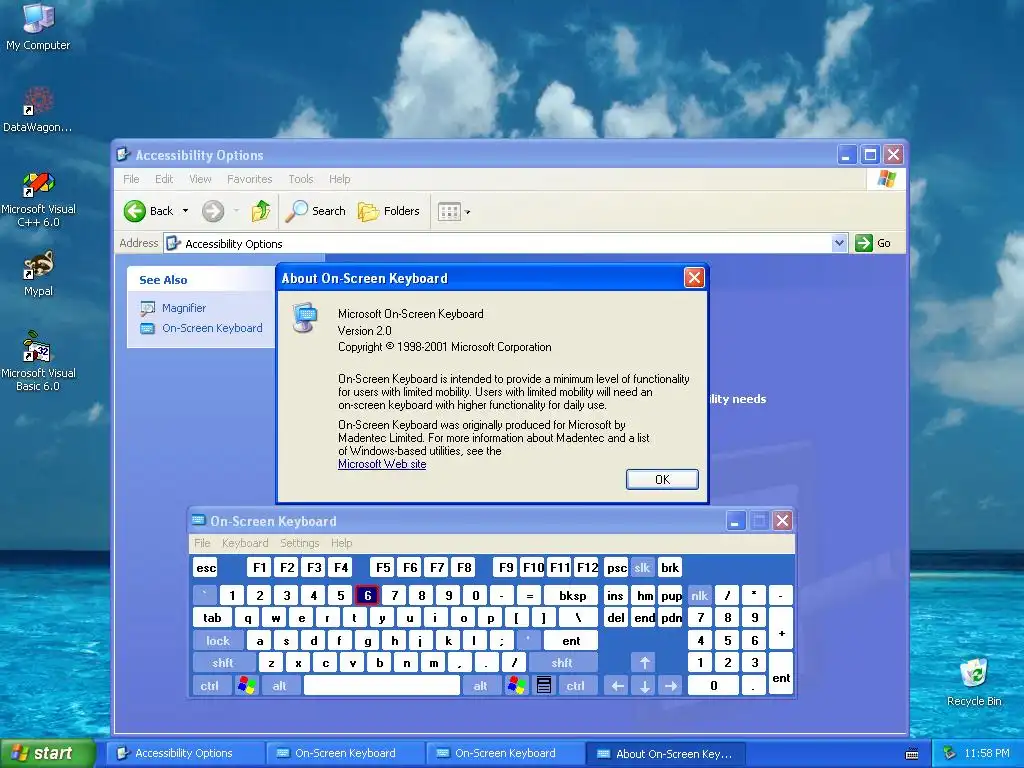Open File menu in Accessibility Options window
Image resolution: width=1024 pixels, height=768 pixels.
[131, 179]
